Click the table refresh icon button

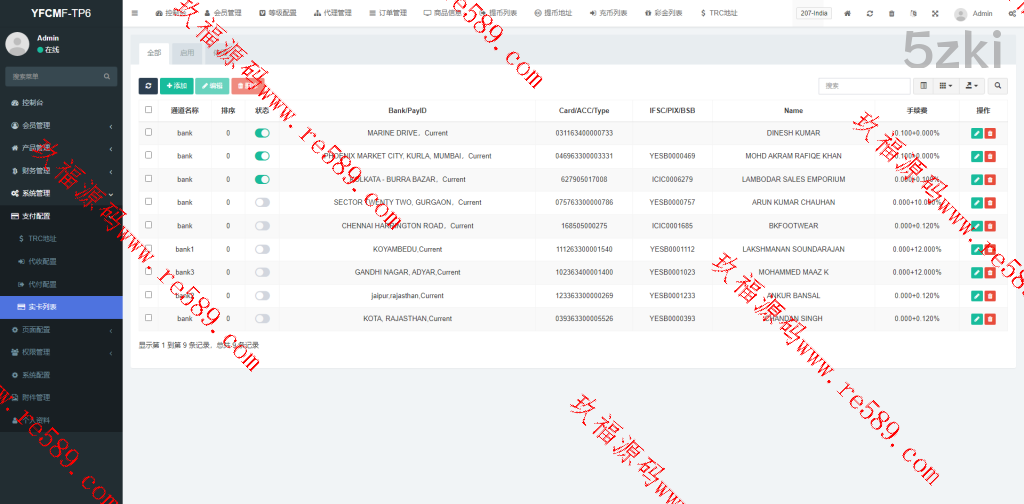pos(148,87)
